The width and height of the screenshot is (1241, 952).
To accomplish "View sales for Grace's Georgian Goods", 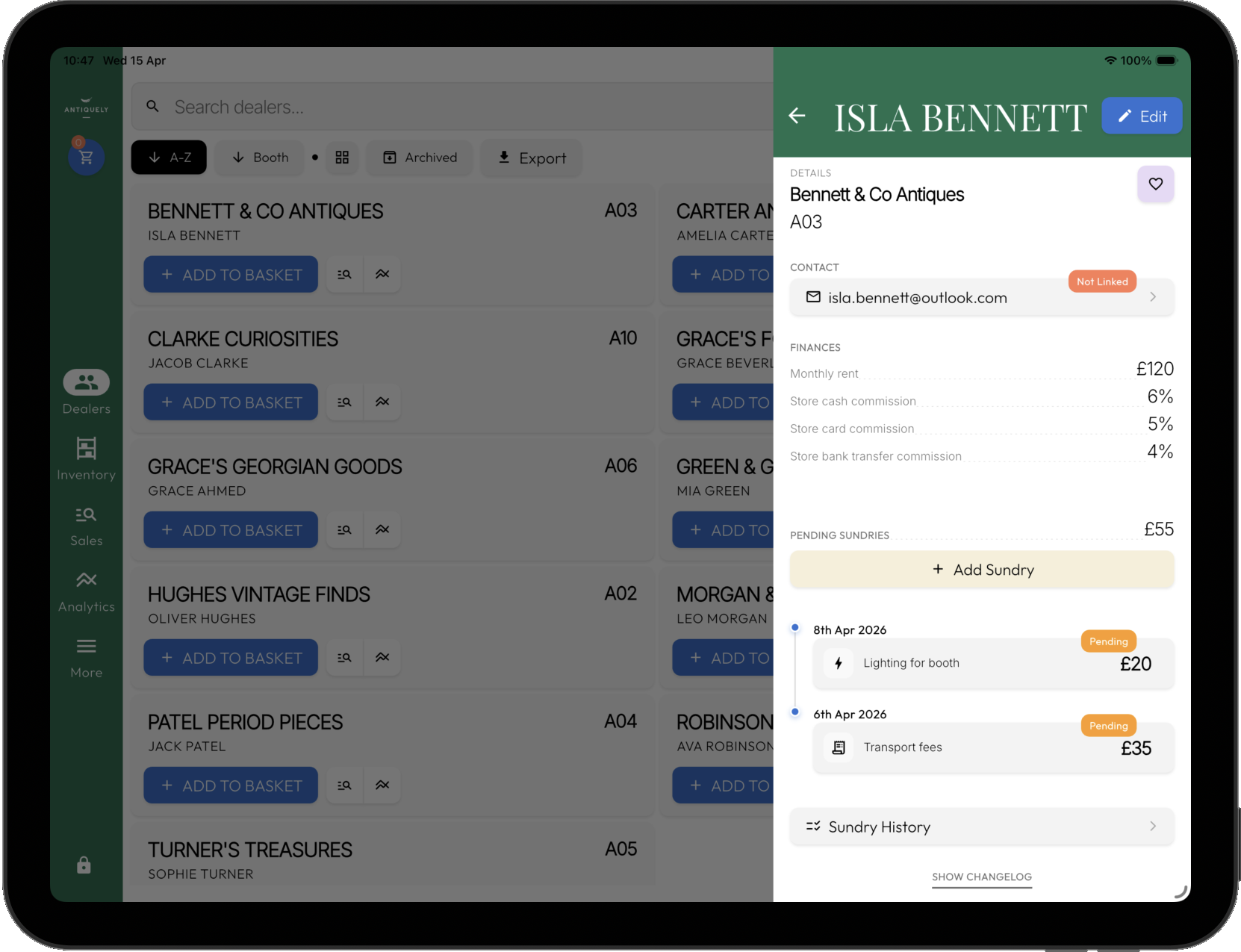I will (344, 529).
